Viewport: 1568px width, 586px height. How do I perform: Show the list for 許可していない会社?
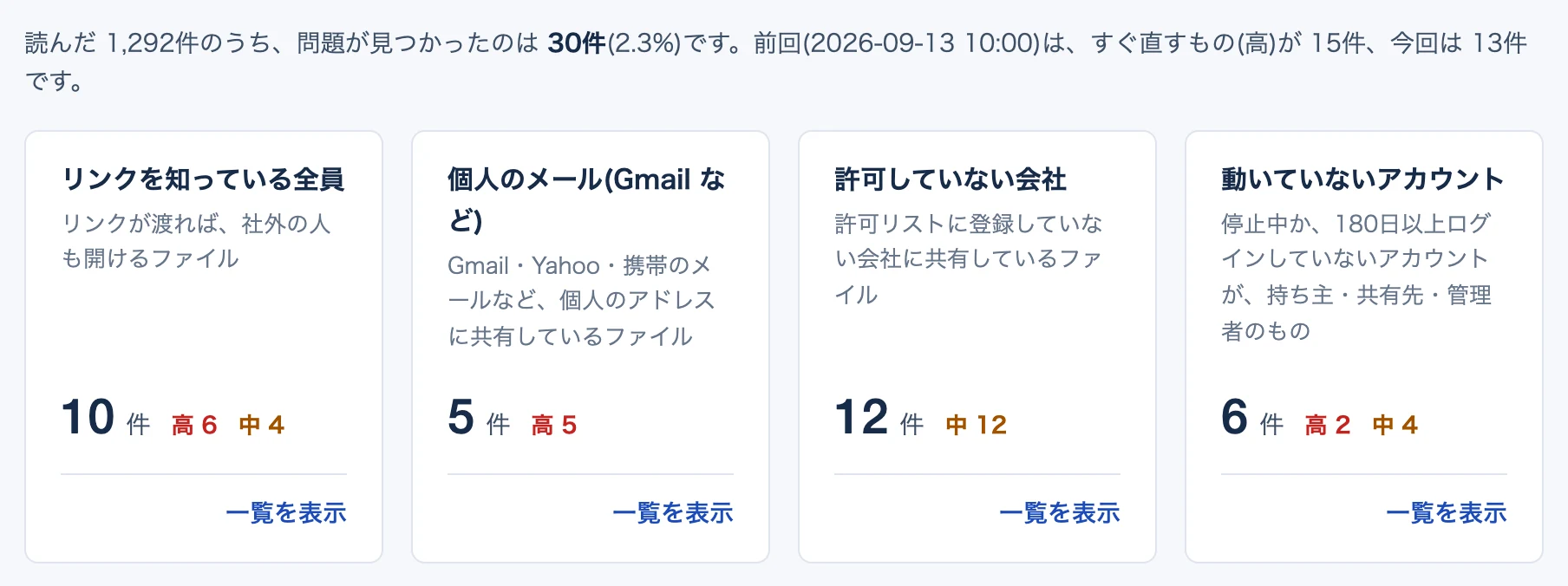pos(1060,512)
